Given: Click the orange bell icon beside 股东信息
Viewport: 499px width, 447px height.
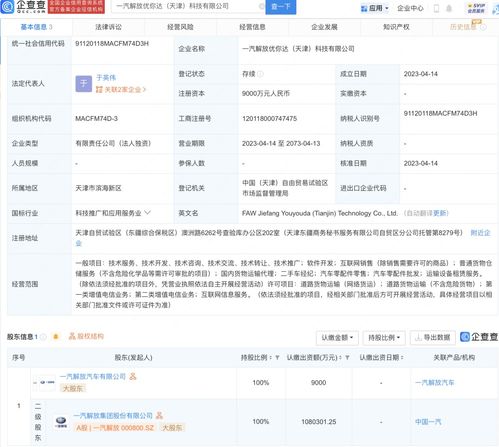Looking at the screenshot, I should pos(56,337).
